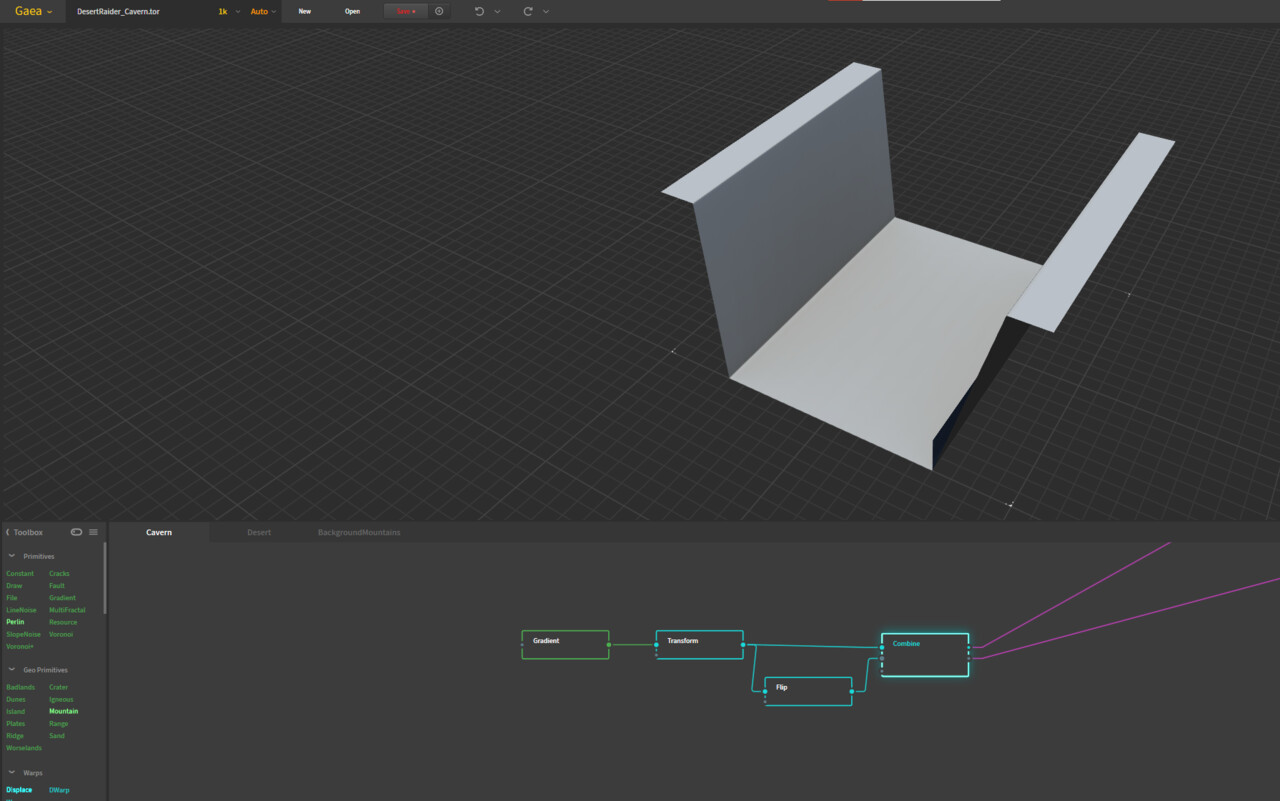Expand the undo history dropdown arrow
The width and height of the screenshot is (1280, 801).
497,11
